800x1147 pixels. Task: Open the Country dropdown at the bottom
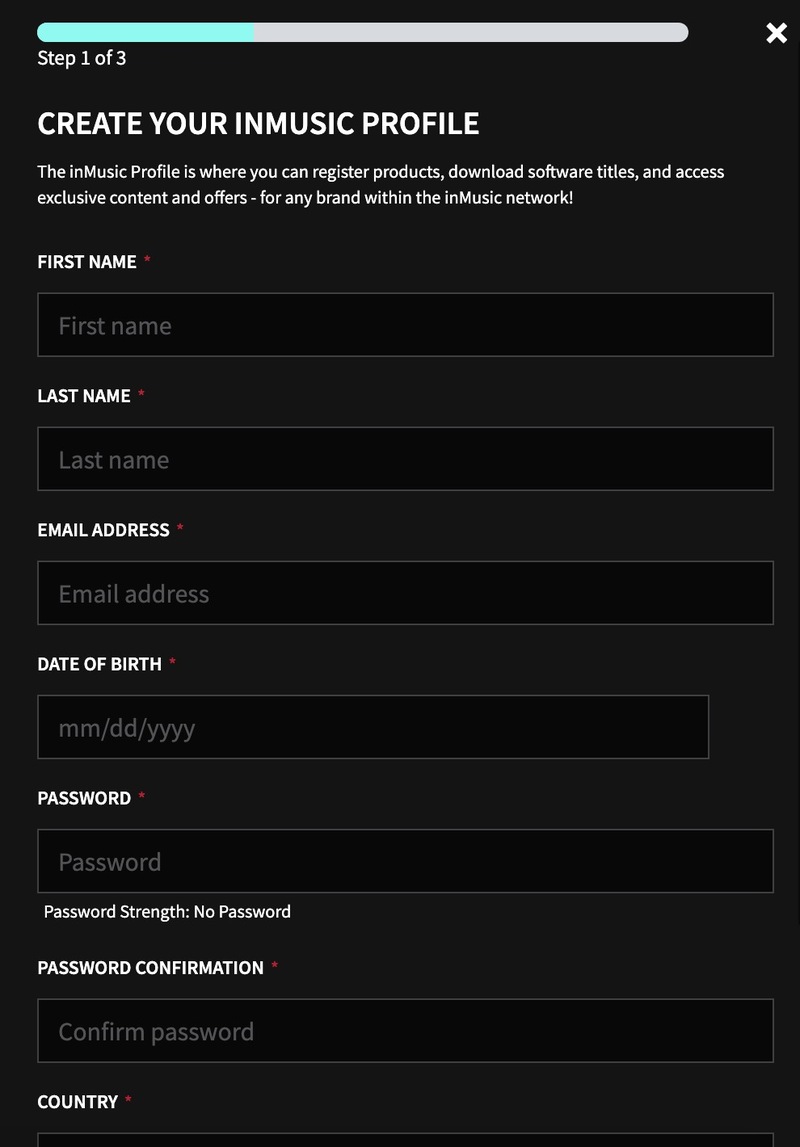pos(405,1140)
